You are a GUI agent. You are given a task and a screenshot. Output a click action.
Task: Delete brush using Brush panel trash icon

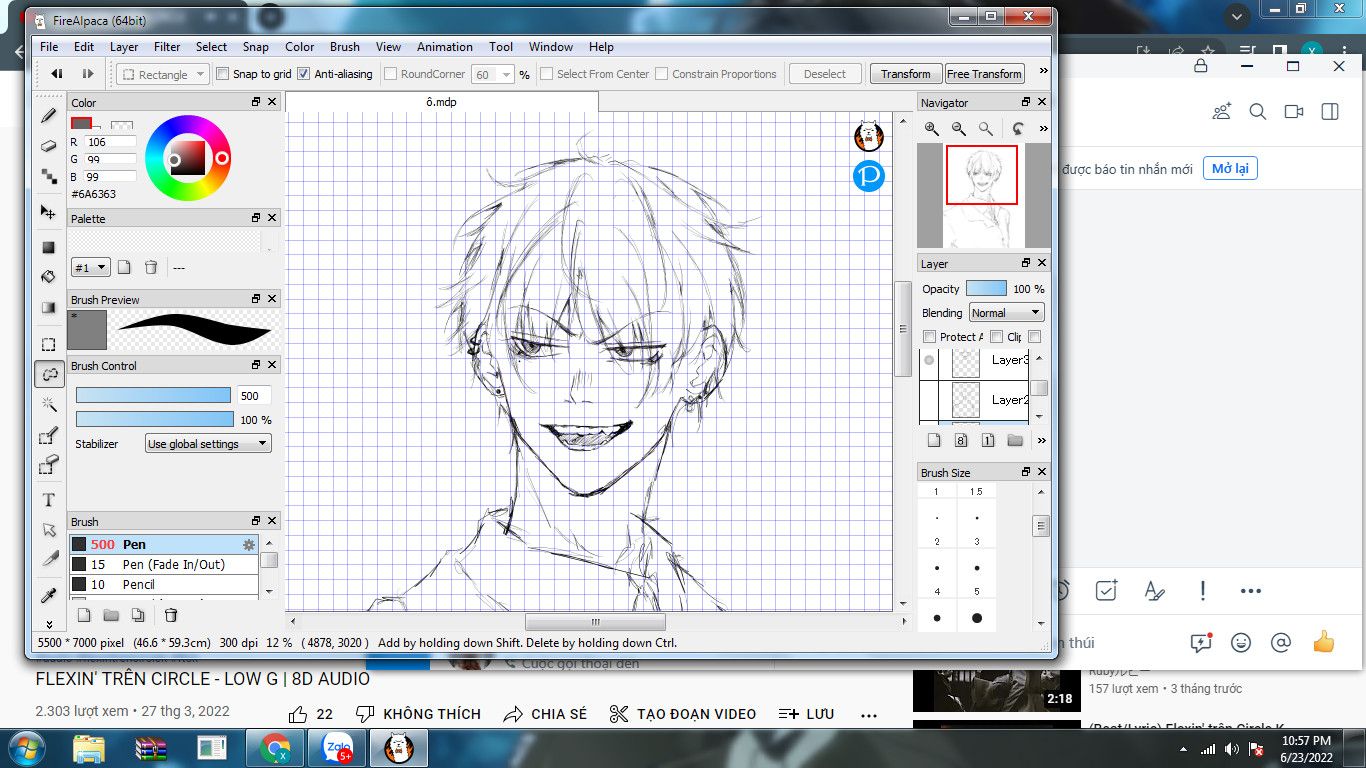[x=171, y=615]
